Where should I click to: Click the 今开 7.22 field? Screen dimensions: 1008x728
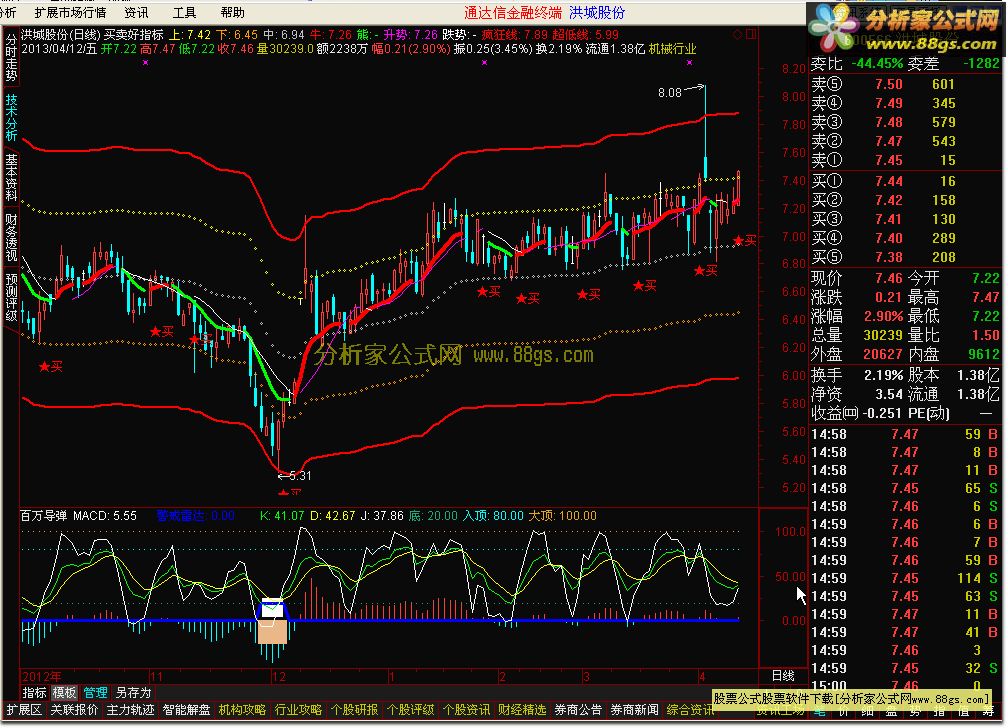pyautogui.click(x=954, y=278)
